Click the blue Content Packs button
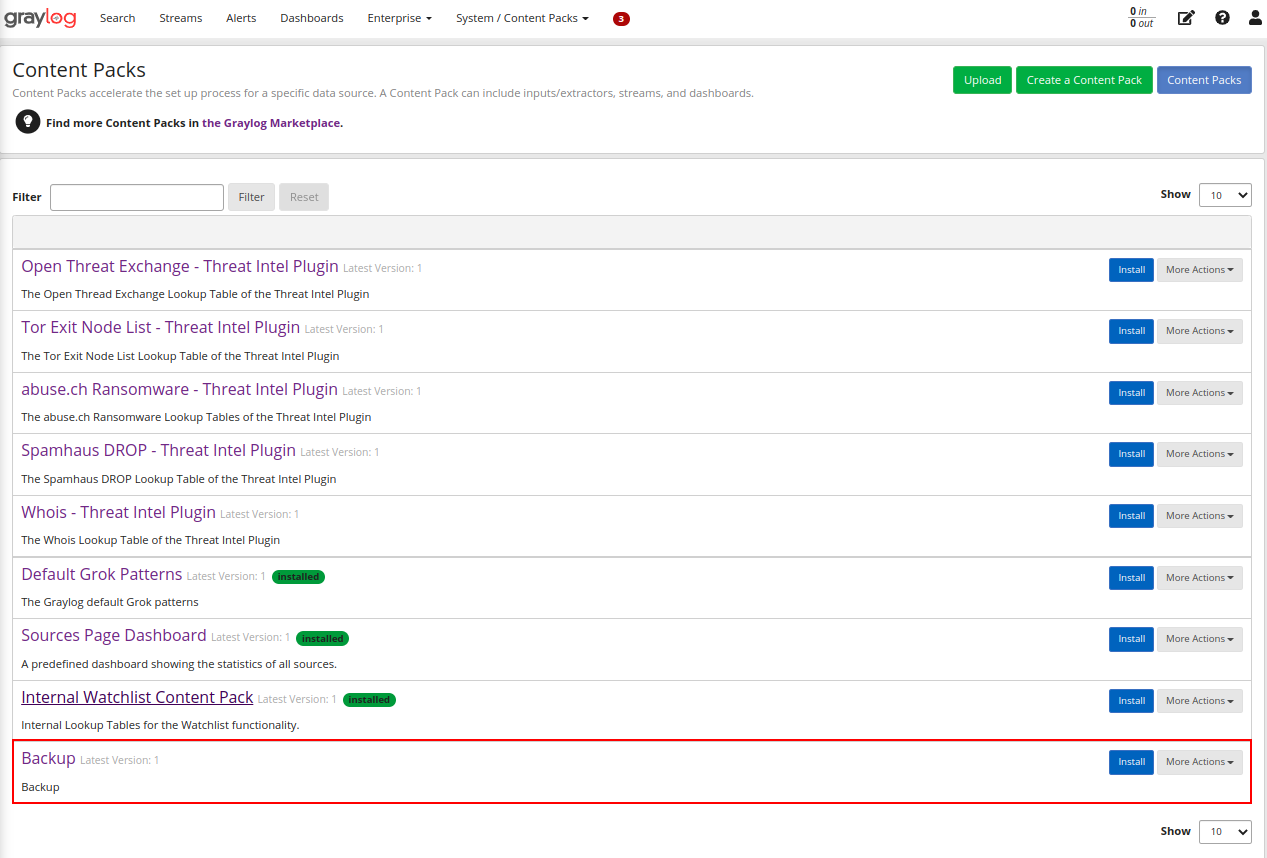The image size is (1267, 858). 1204,80
